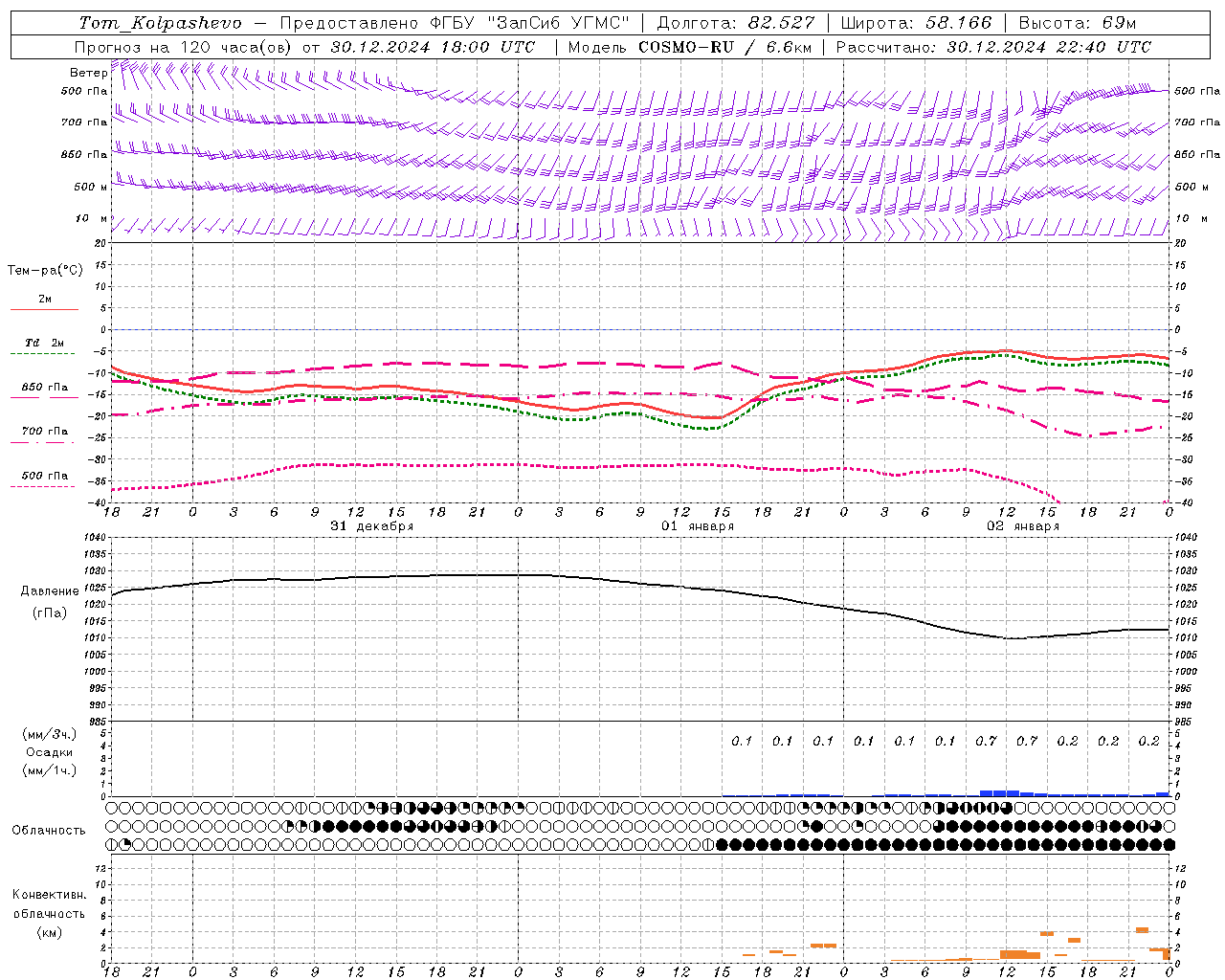Select the elevation label Высота: 69м
1225x980 pixels.
1078,23
